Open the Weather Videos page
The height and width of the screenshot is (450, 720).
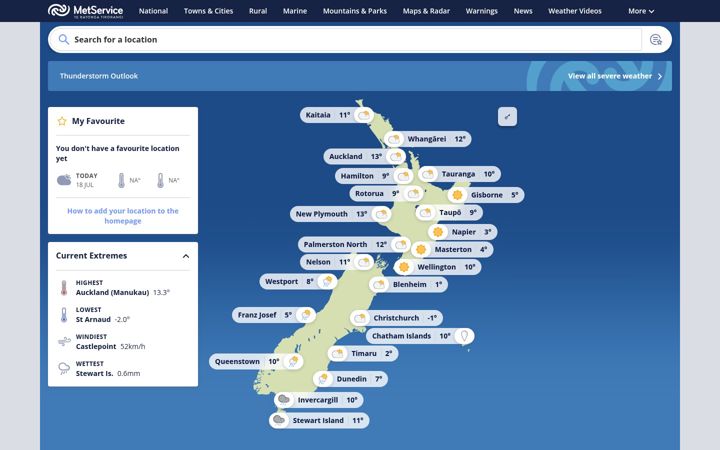tap(575, 11)
